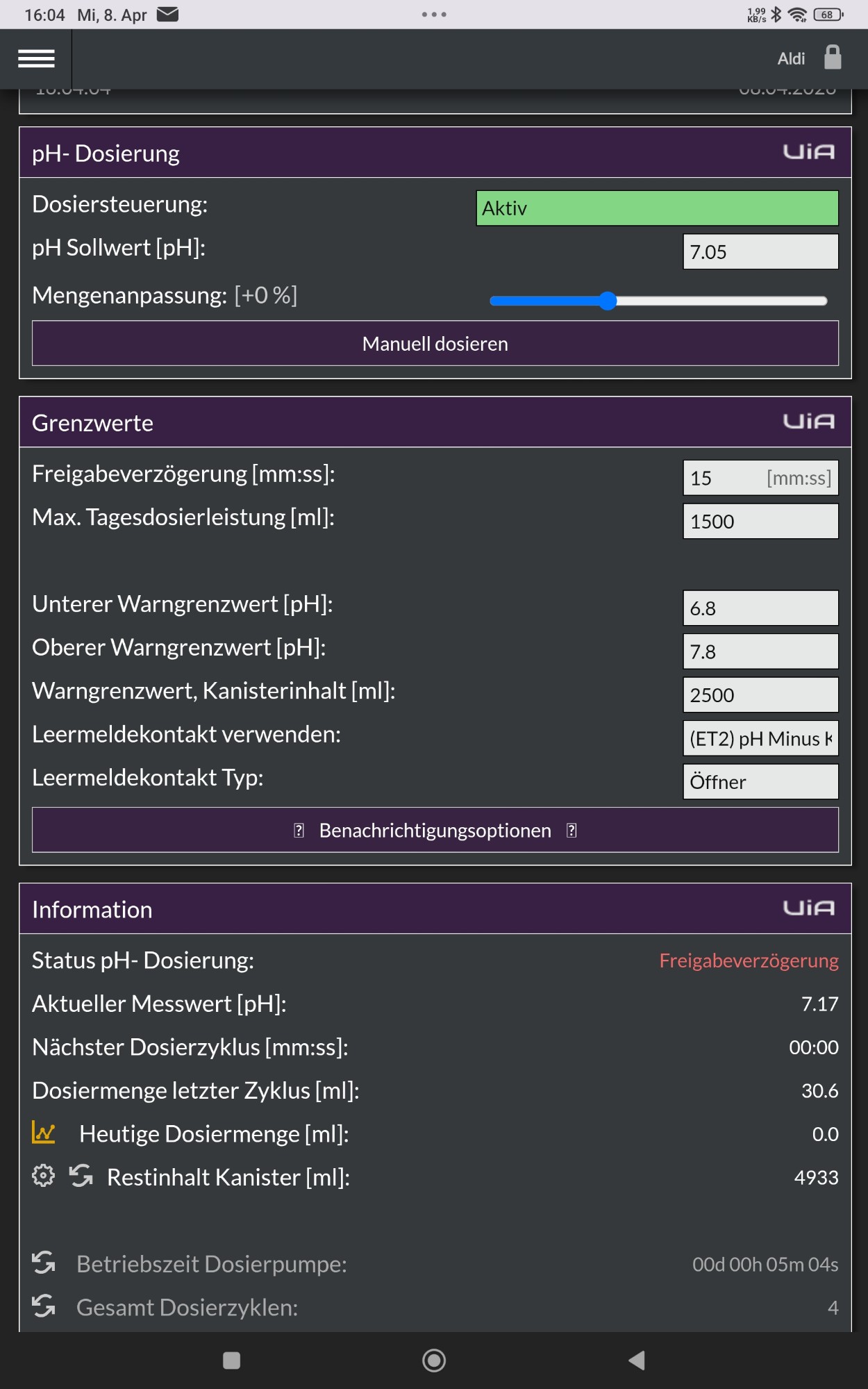Reset Betriebszeit Dosierpumpe counter
The image size is (868, 1389).
(x=44, y=1263)
